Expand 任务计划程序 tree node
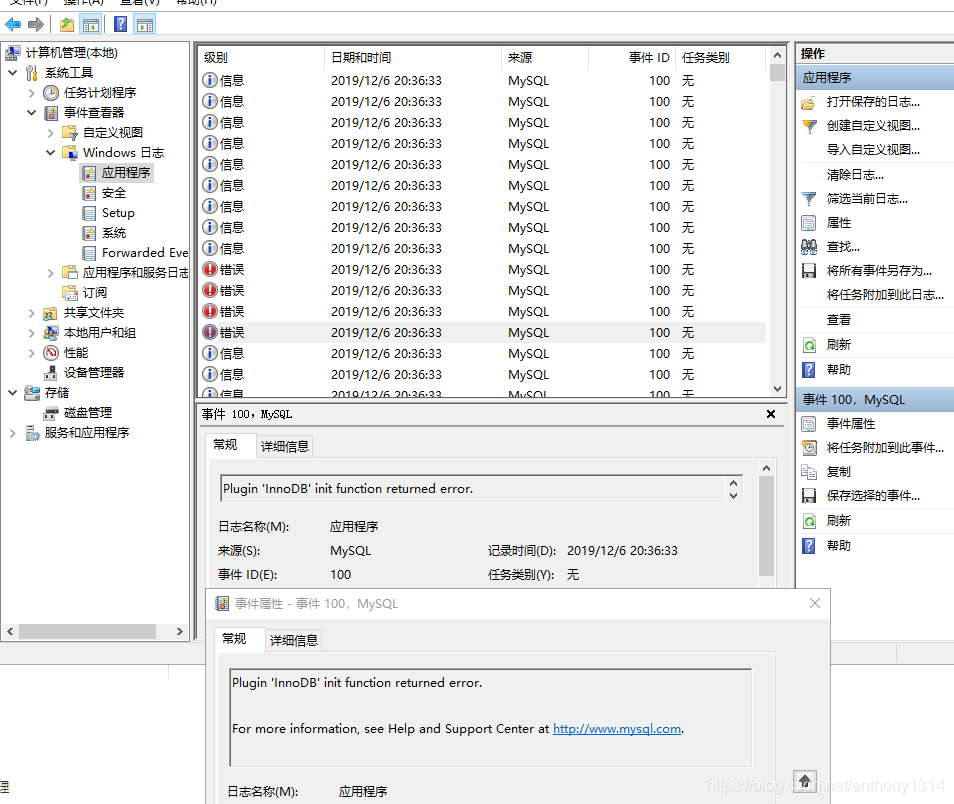The image size is (954, 804). click(x=32, y=93)
